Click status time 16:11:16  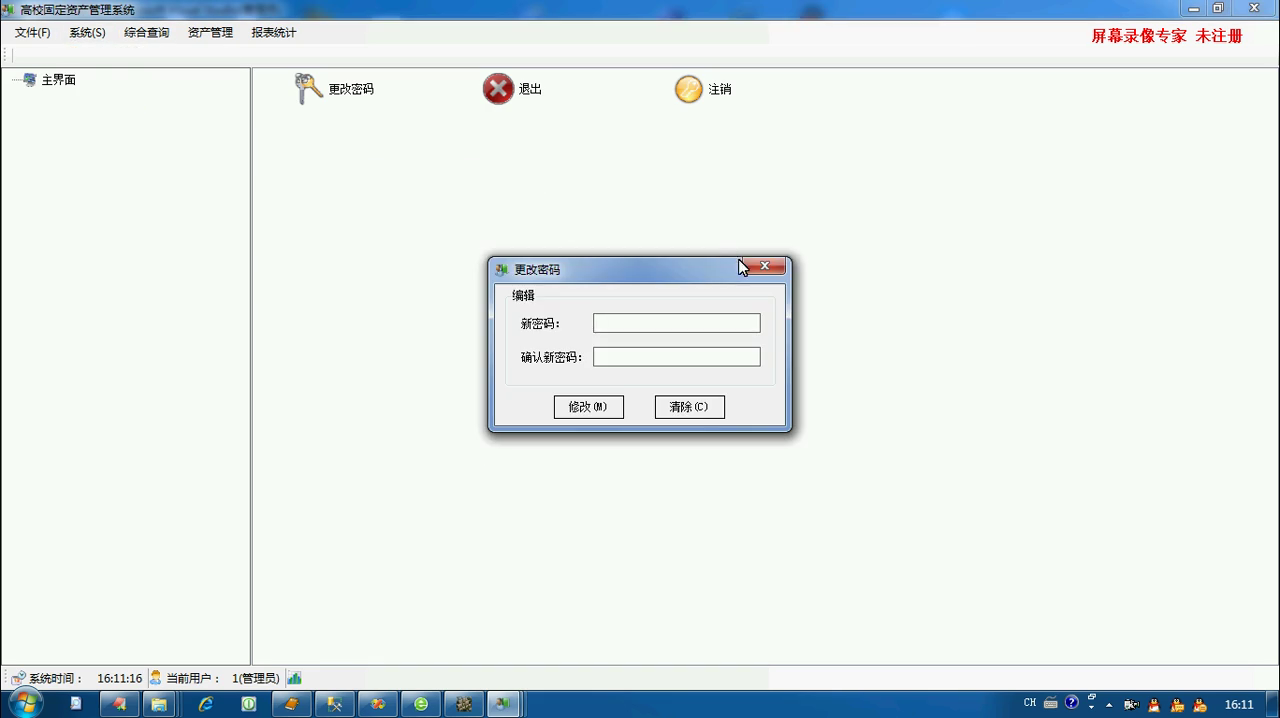pyautogui.click(x=120, y=678)
